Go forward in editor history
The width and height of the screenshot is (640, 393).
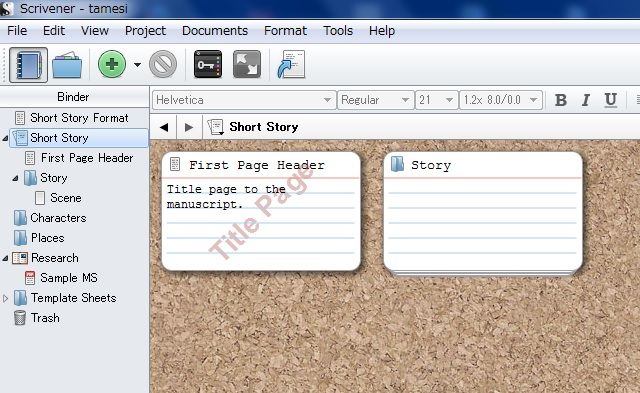[x=189, y=127]
